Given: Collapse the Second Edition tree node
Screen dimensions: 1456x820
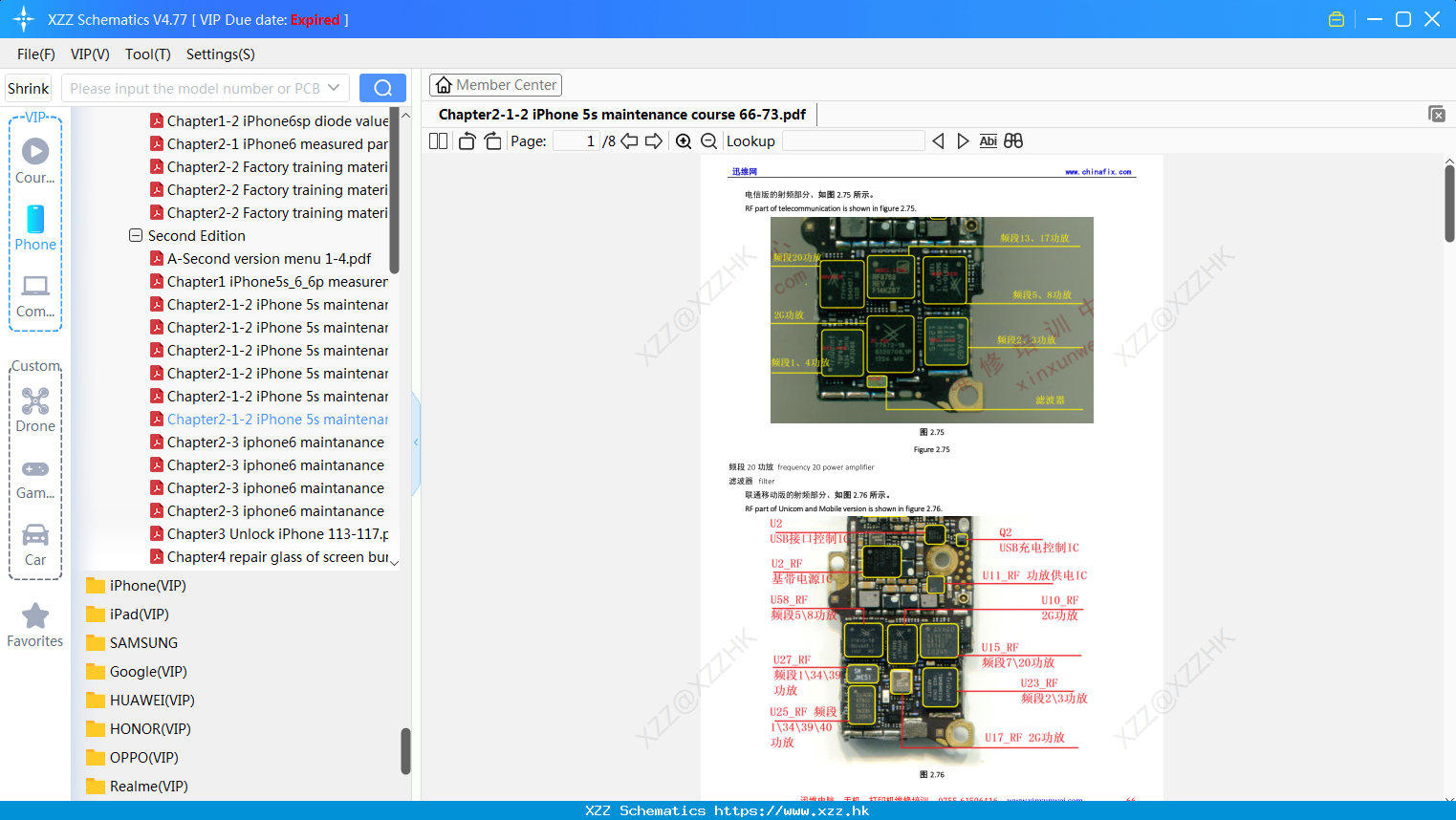Looking at the screenshot, I should point(136,235).
